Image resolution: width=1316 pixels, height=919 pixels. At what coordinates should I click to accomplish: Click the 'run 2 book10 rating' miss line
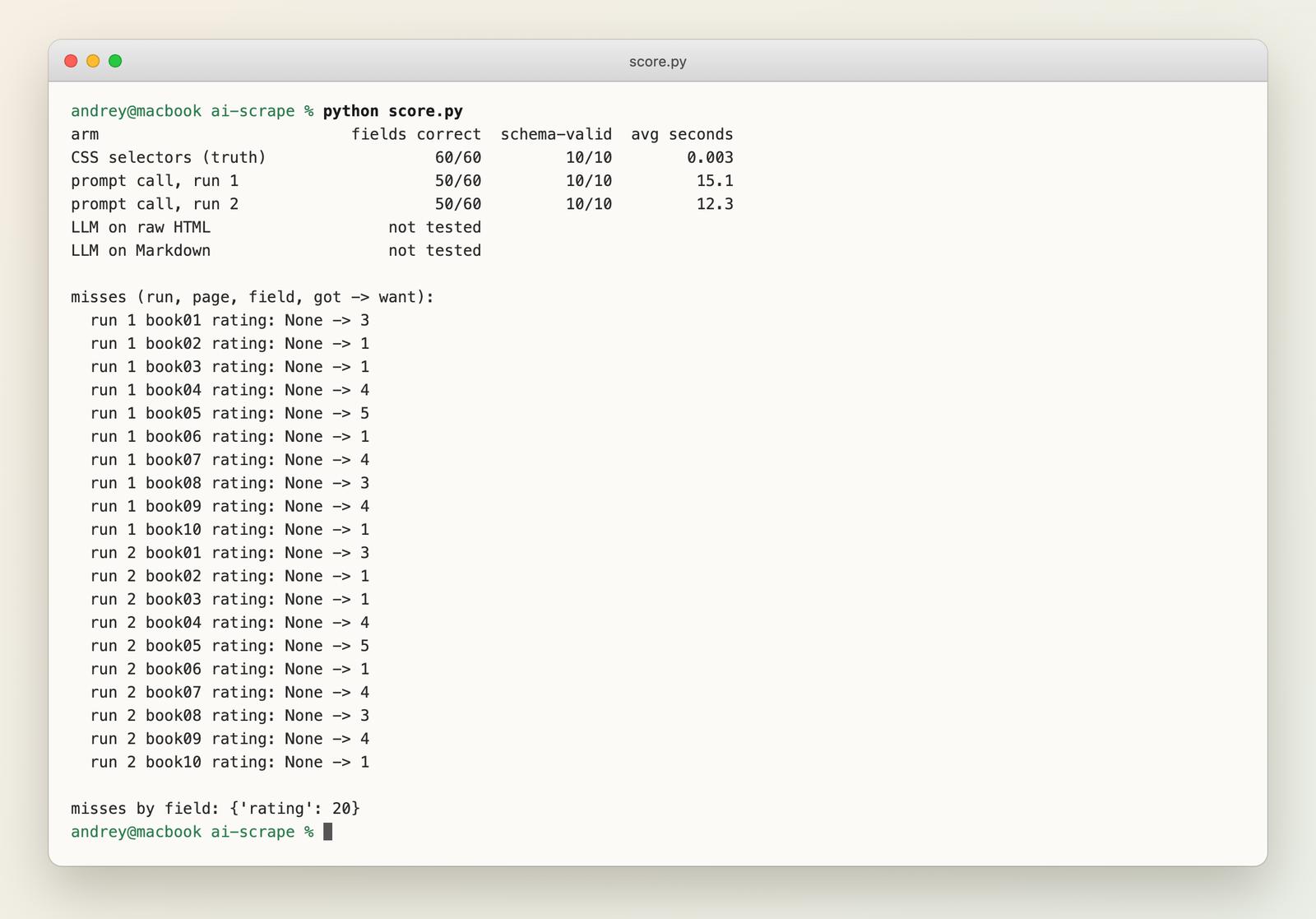pos(229,763)
